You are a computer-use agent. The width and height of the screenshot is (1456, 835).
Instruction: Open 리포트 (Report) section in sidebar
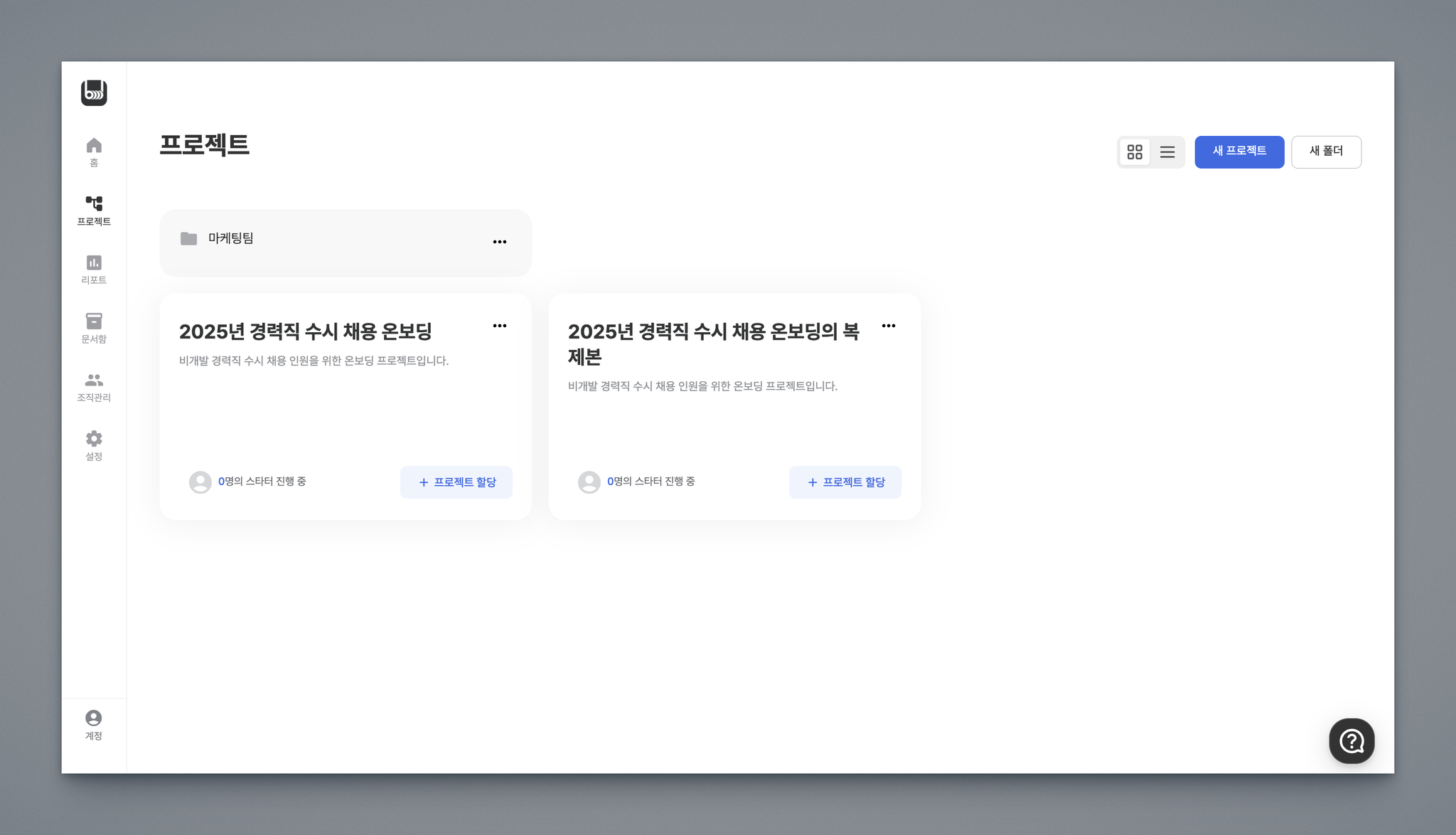click(94, 270)
